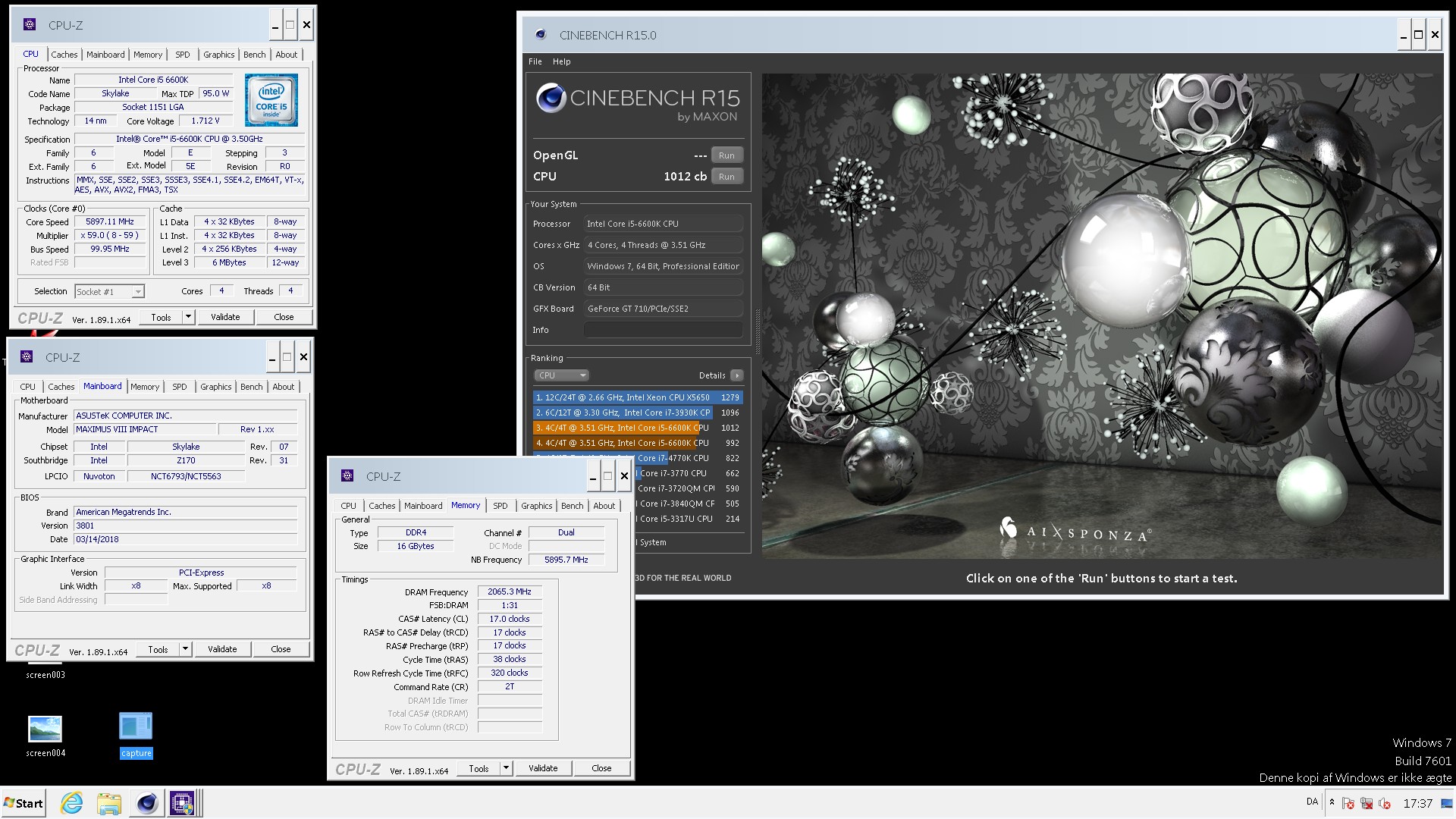Image resolution: width=1456 pixels, height=819 pixels.
Task: Select orange ranking row with score 1012
Action: pos(637,428)
